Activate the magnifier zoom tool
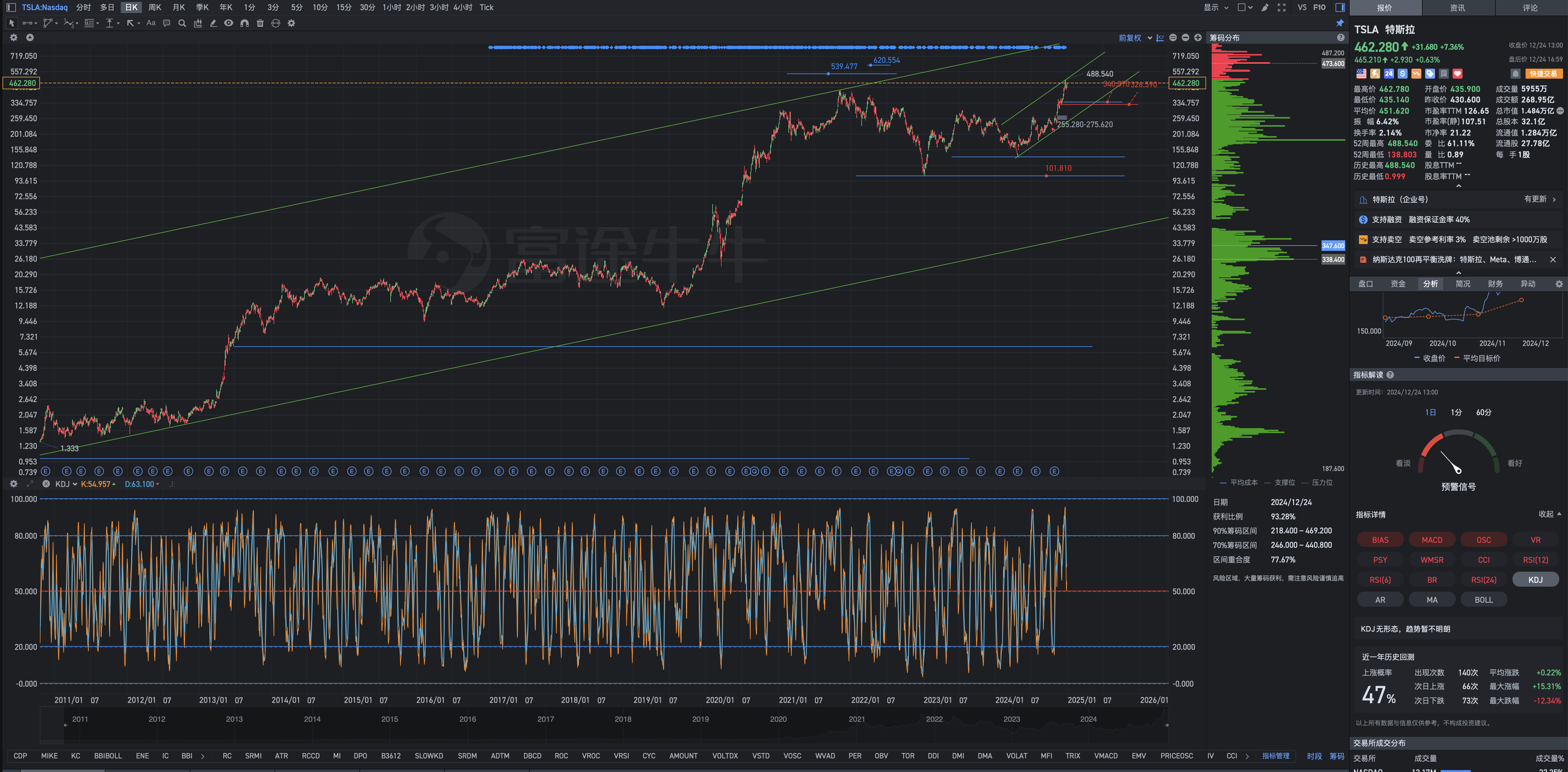 coord(182,23)
